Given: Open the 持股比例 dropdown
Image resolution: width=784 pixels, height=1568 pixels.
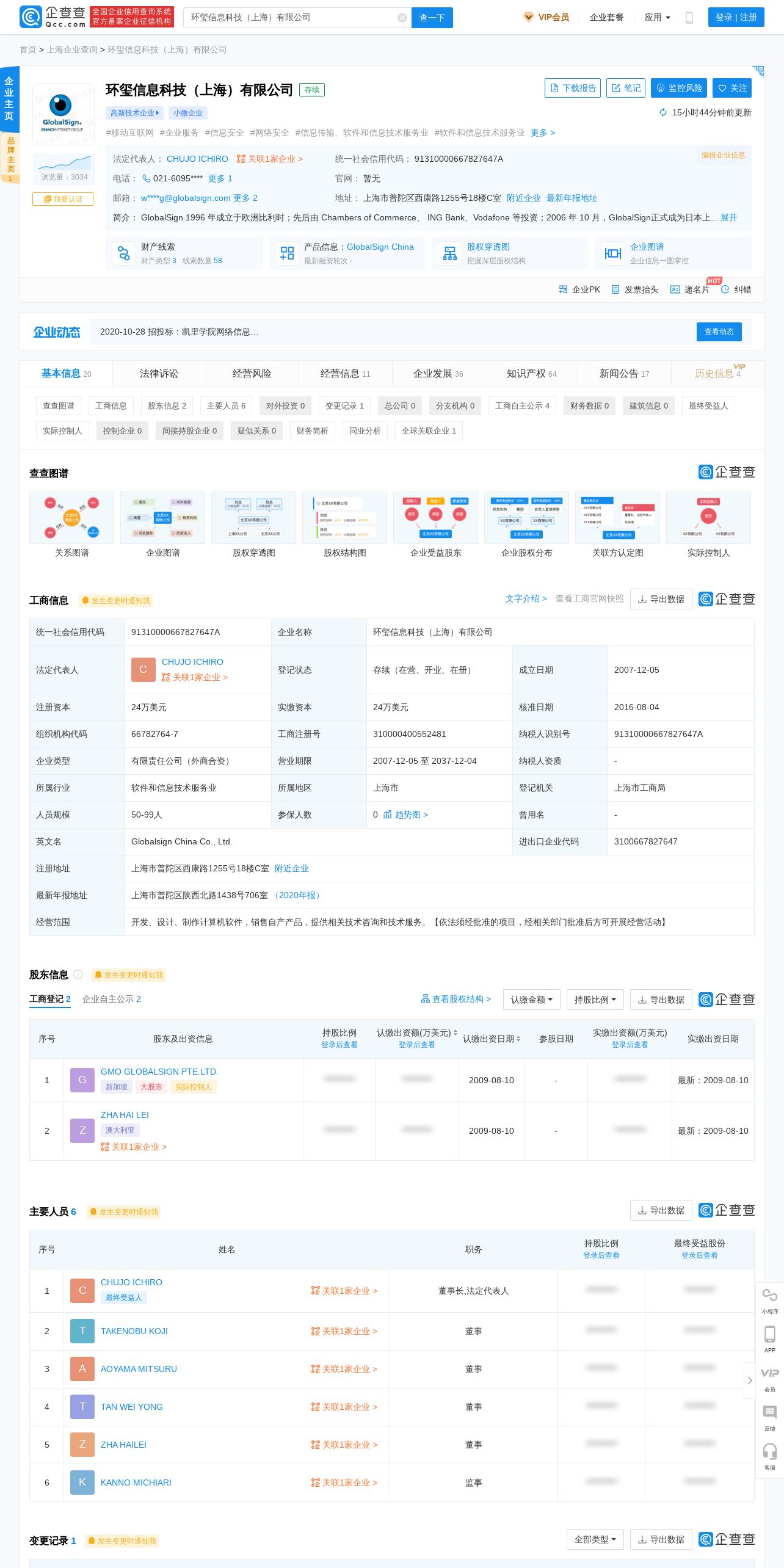Looking at the screenshot, I should point(595,1000).
